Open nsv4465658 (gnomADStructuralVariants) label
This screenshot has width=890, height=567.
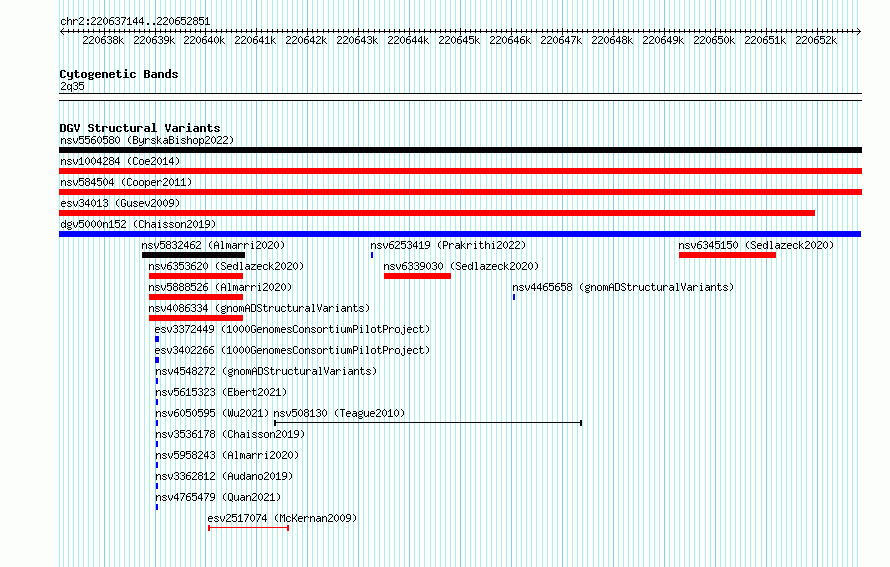point(623,287)
